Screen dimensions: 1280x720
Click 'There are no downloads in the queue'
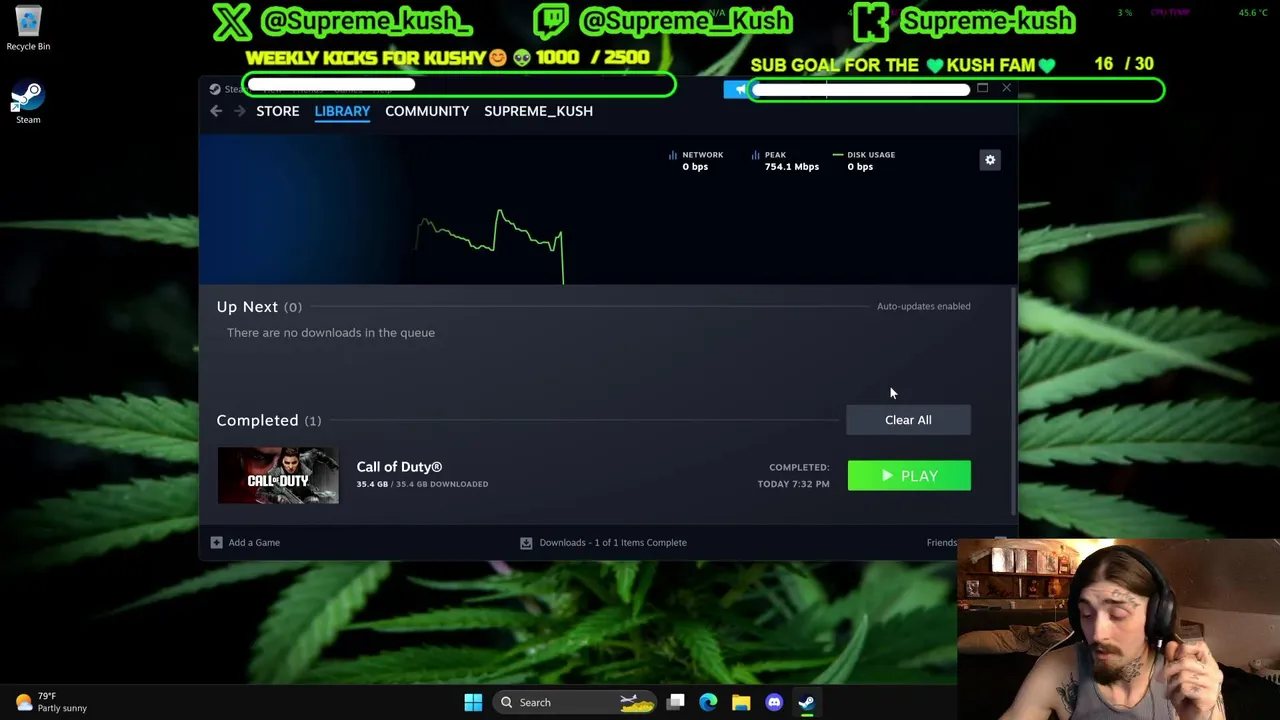(331, 332)
